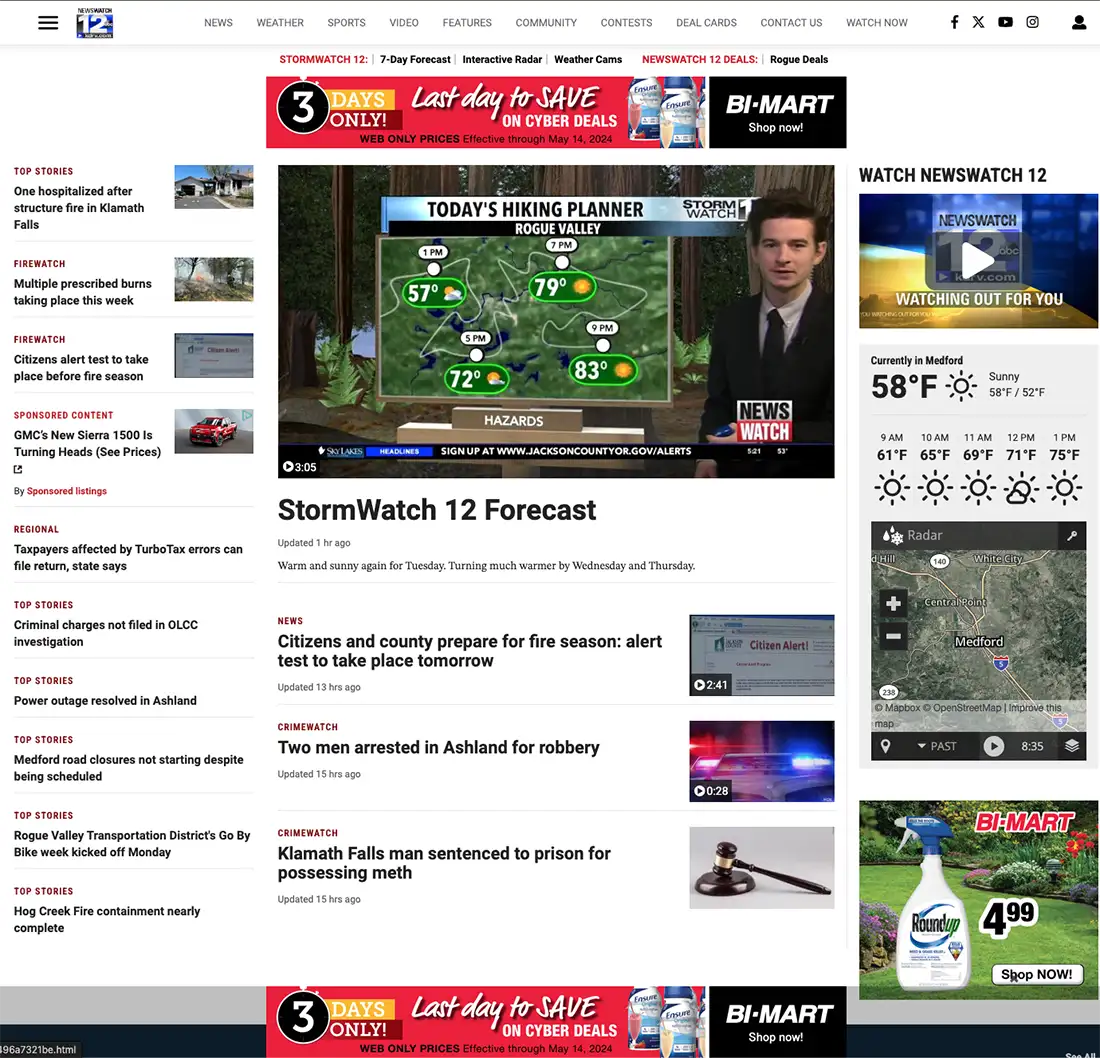Click the radar precipitation type icon
This screenshot has width=1100, height=1058.
click(892, 536)
